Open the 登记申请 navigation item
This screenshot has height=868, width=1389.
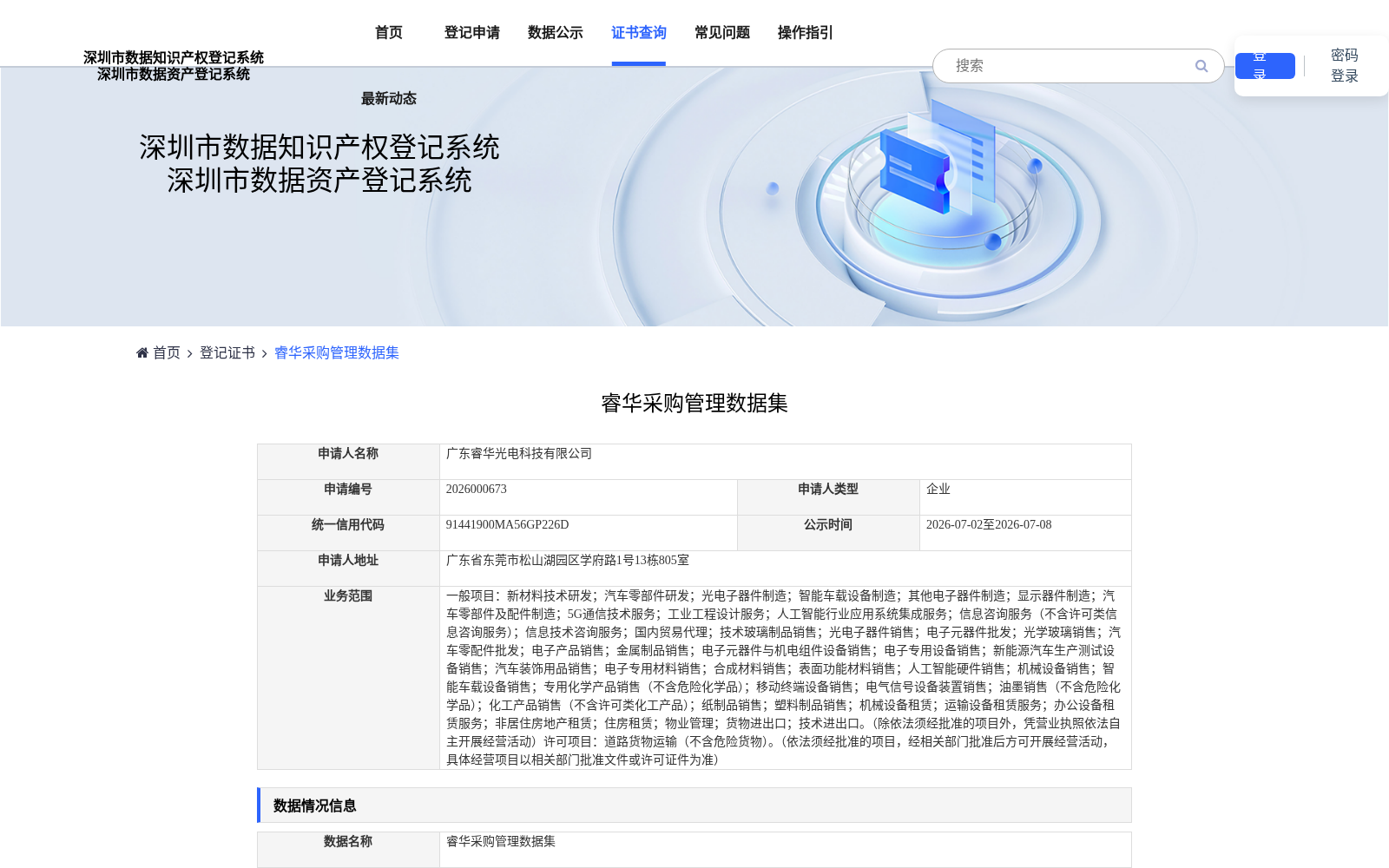click(472, 33)
